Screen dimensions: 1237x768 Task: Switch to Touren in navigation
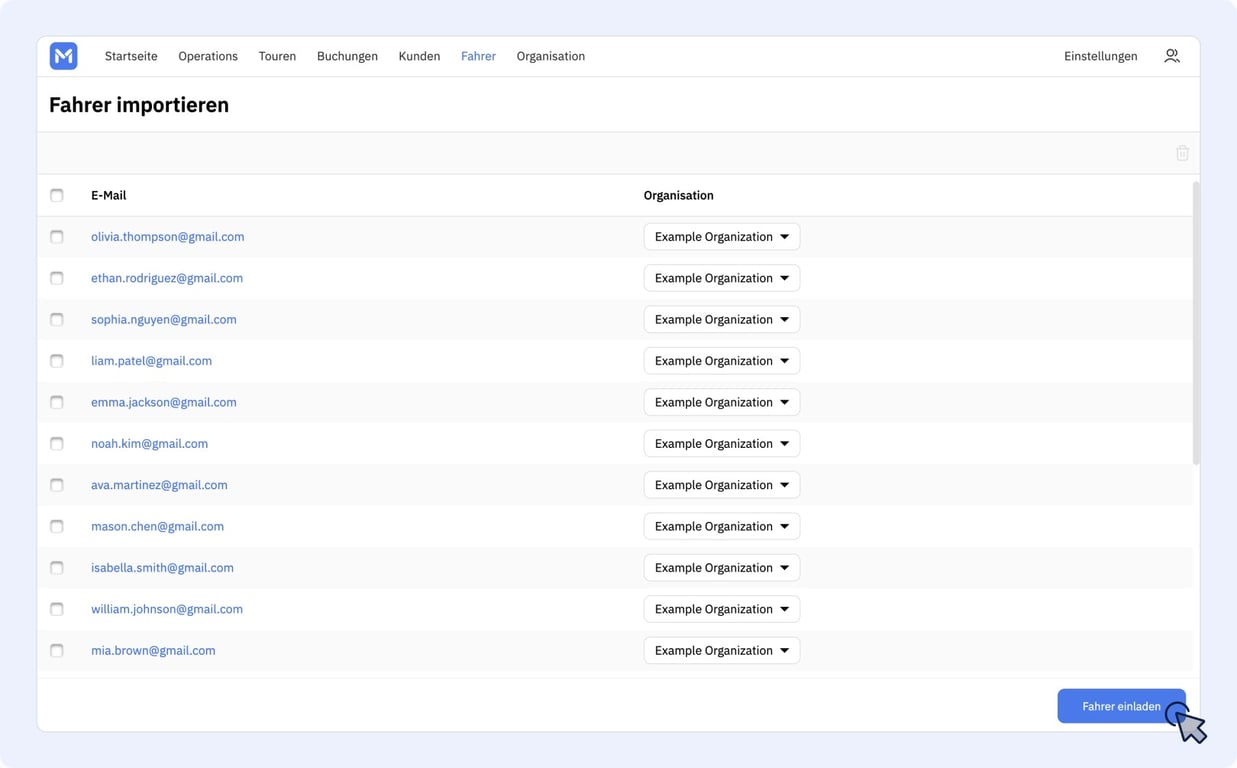click(277, 56)
